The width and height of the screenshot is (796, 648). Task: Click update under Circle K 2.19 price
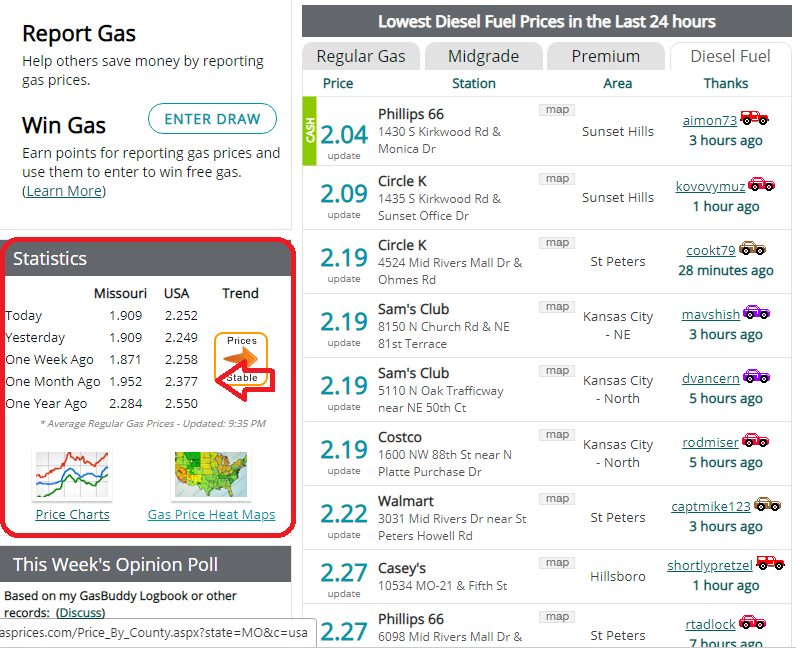[x=344, y=279]
